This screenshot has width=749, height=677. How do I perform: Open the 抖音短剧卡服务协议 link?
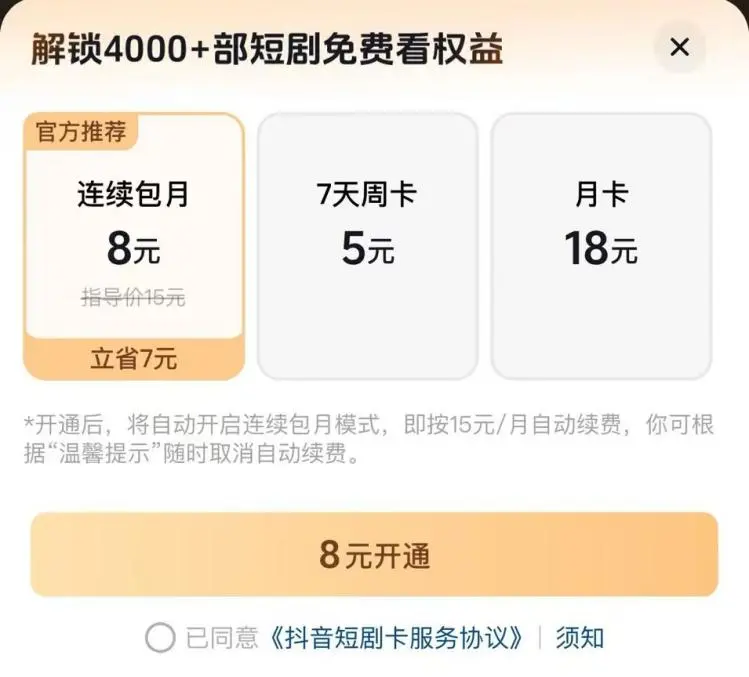click(397, 638)
